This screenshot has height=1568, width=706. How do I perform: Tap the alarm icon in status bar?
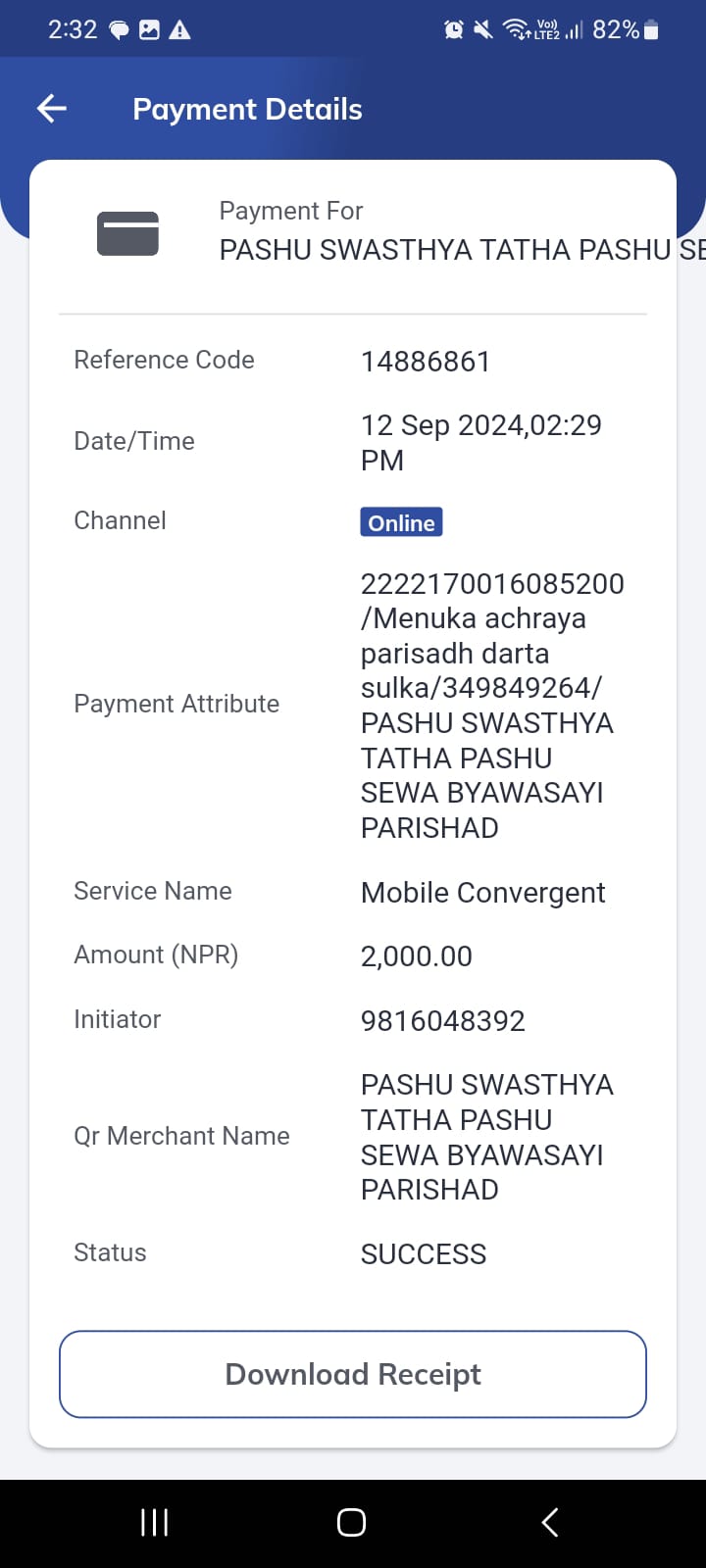click(454, 30)
